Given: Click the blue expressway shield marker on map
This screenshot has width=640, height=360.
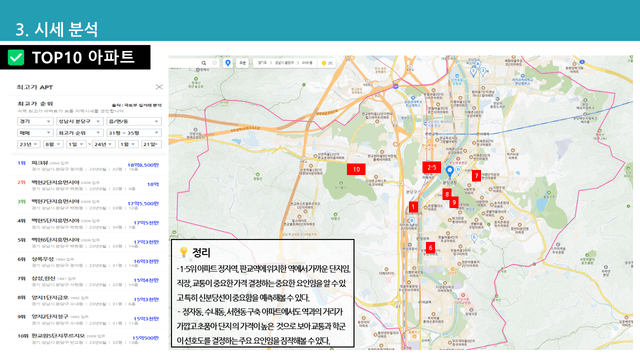Looking at the screenshot, I should 396,86.
